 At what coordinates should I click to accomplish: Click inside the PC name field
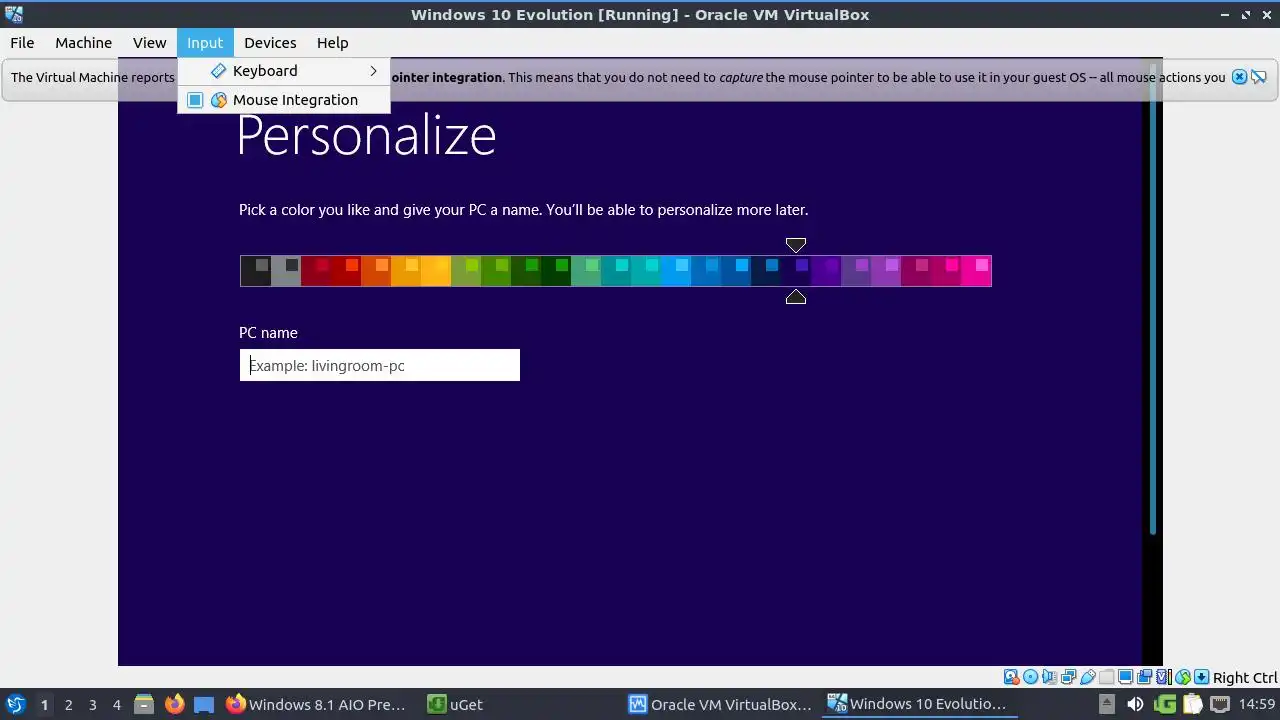click(x=380, y=365)
